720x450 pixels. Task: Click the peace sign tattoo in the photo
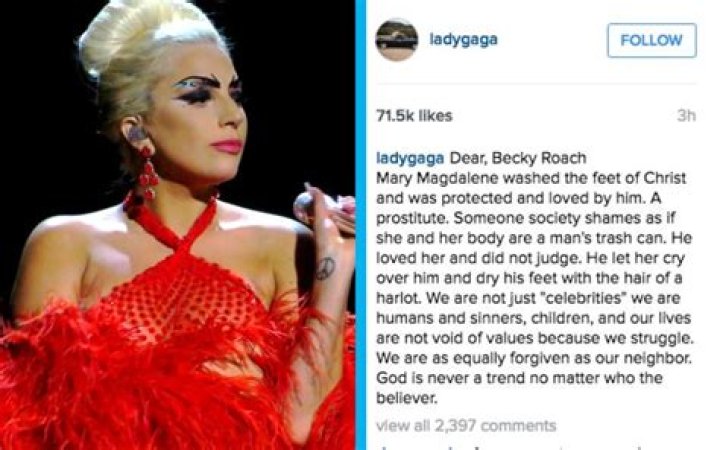coord(326,269)
